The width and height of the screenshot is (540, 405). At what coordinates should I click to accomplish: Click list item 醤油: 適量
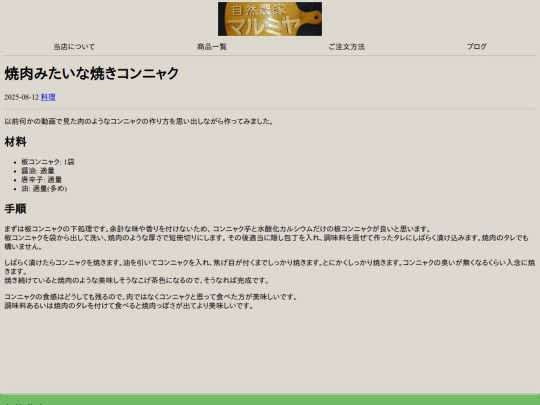(x=38, y=171)
